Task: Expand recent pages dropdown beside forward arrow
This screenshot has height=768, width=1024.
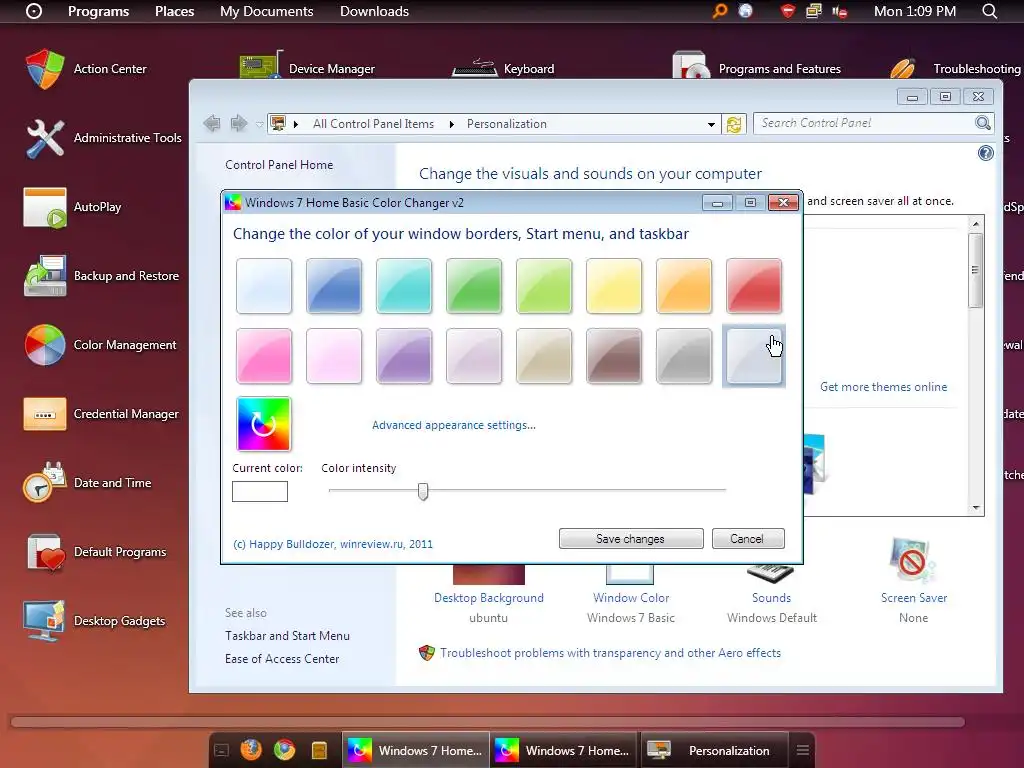Action: tap(259, 124)
